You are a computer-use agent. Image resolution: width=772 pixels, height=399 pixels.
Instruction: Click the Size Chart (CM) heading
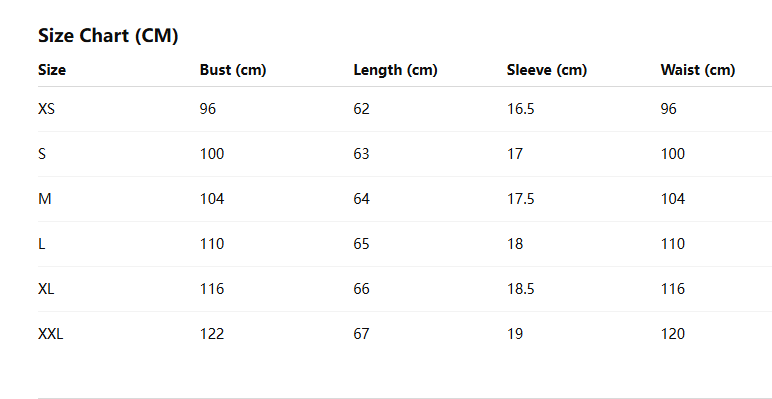pyautogui.click(x=108, y=36)
